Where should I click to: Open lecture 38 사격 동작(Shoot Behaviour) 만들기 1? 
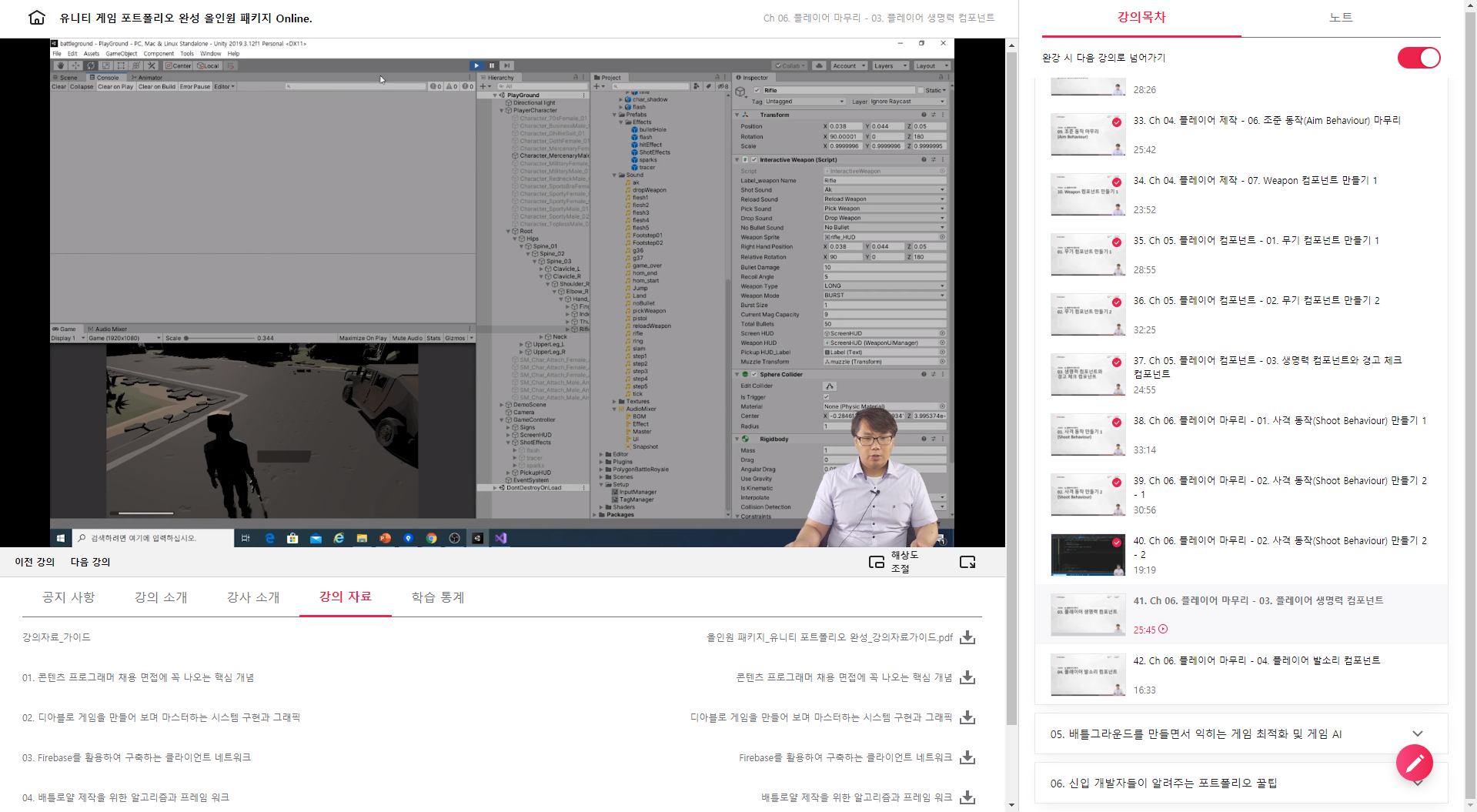tap(1279, 420)
